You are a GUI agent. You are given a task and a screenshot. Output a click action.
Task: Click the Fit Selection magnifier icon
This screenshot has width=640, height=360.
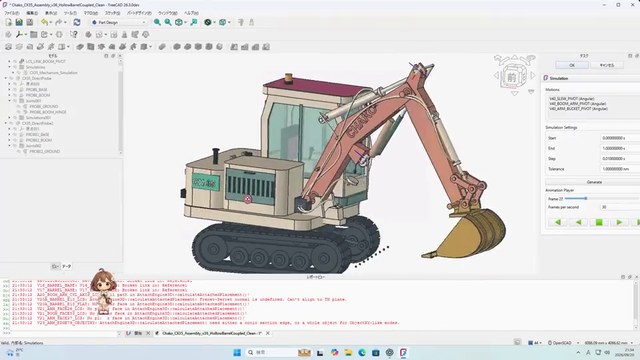[168, 22]
